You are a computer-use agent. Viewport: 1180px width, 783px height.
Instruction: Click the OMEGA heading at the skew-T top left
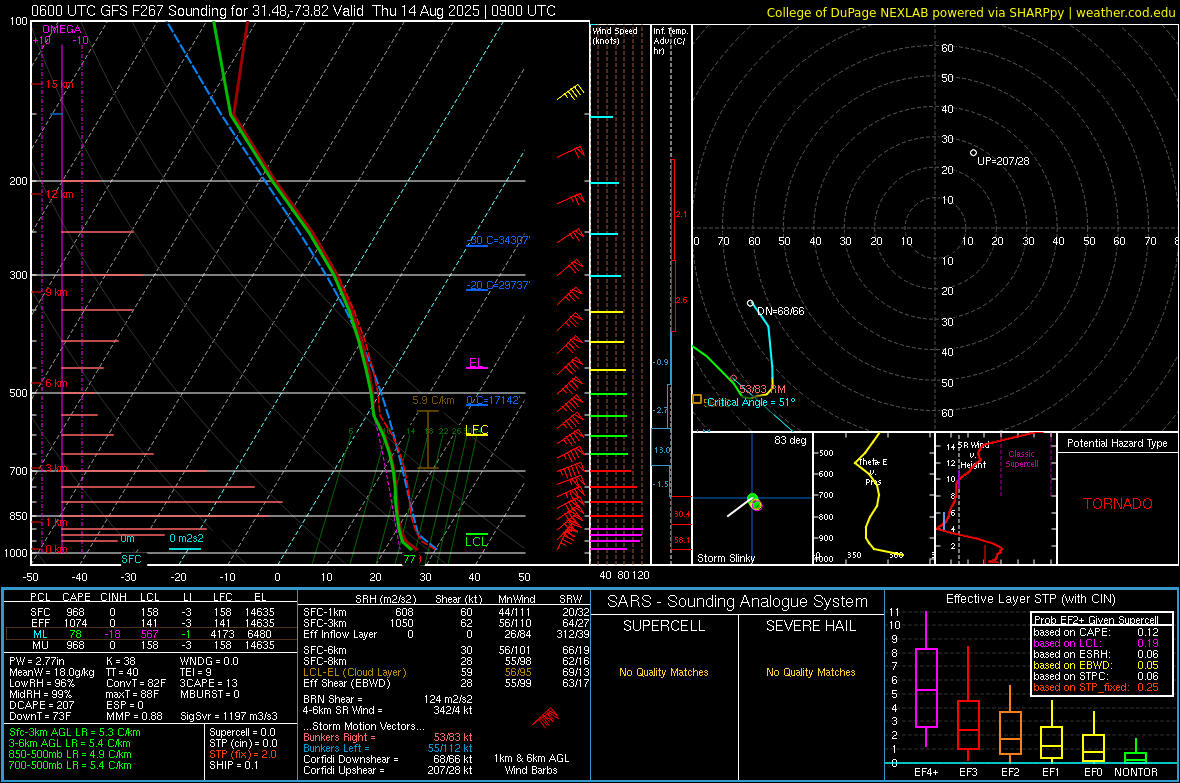click(x=62, y=29)
